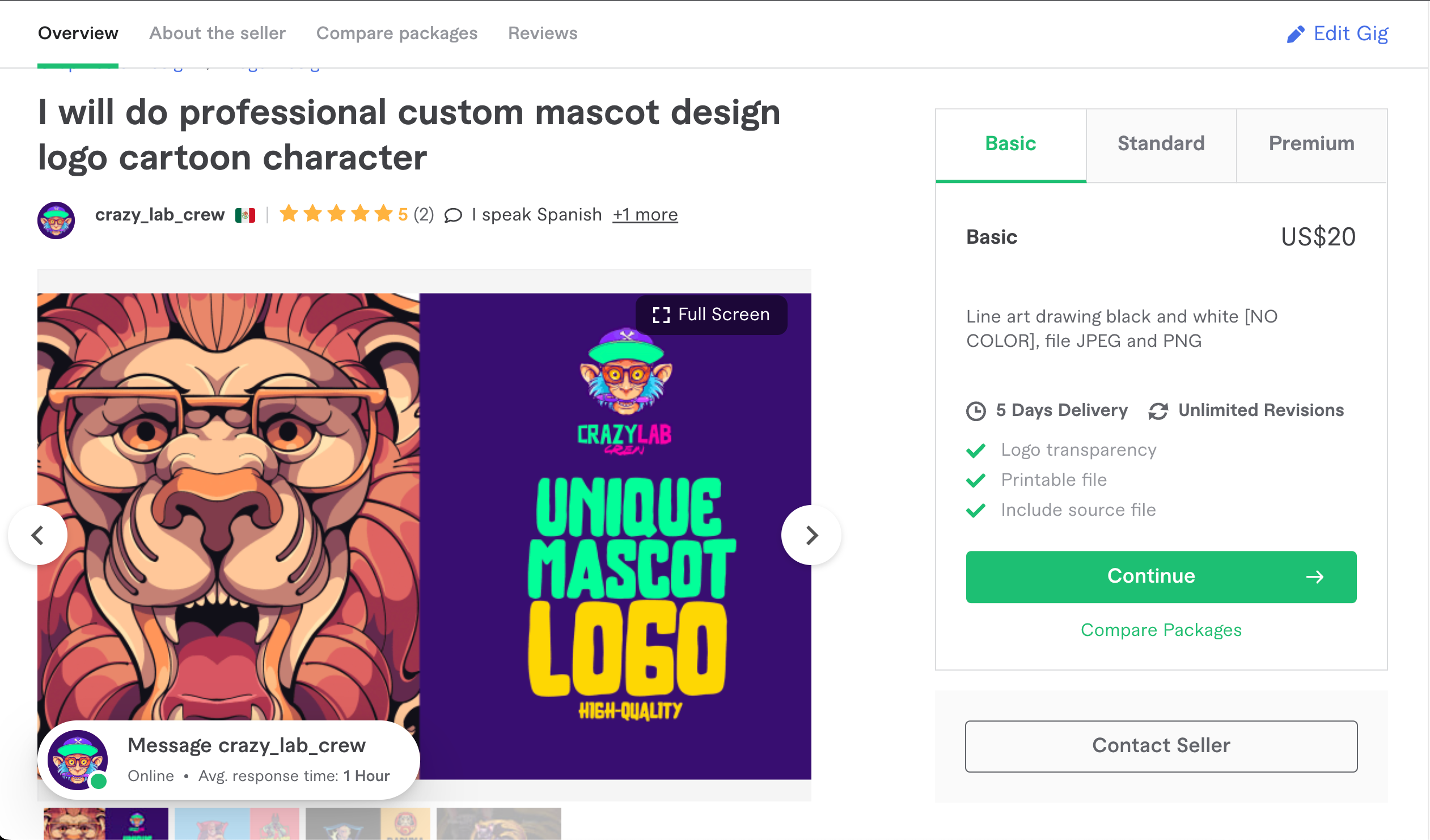The height and width of the screenshot is (840, 1430).
Task: Select the first lion mascot thumbnail
Action: [105, 824]
